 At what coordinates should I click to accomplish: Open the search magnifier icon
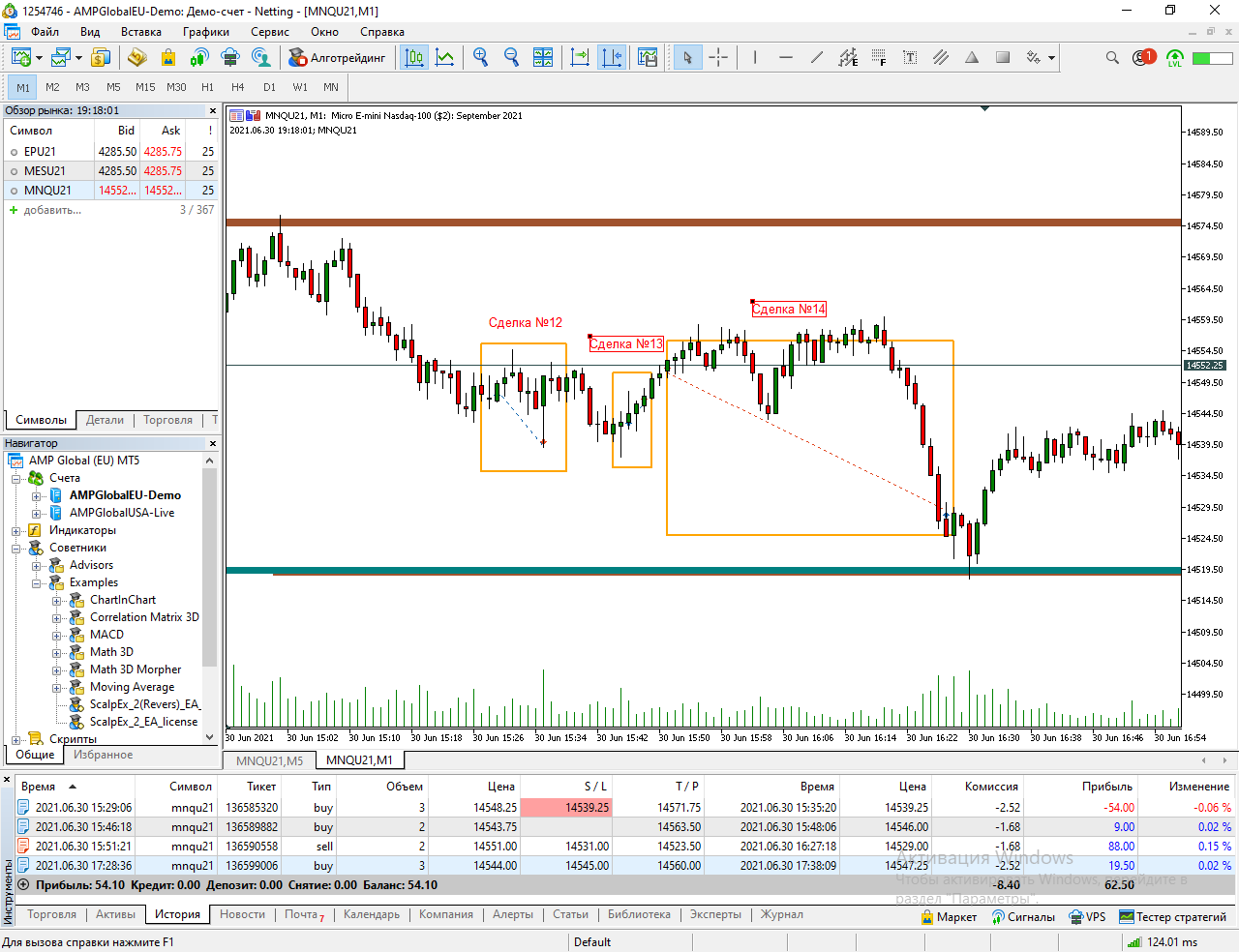tap(1113, 58)
